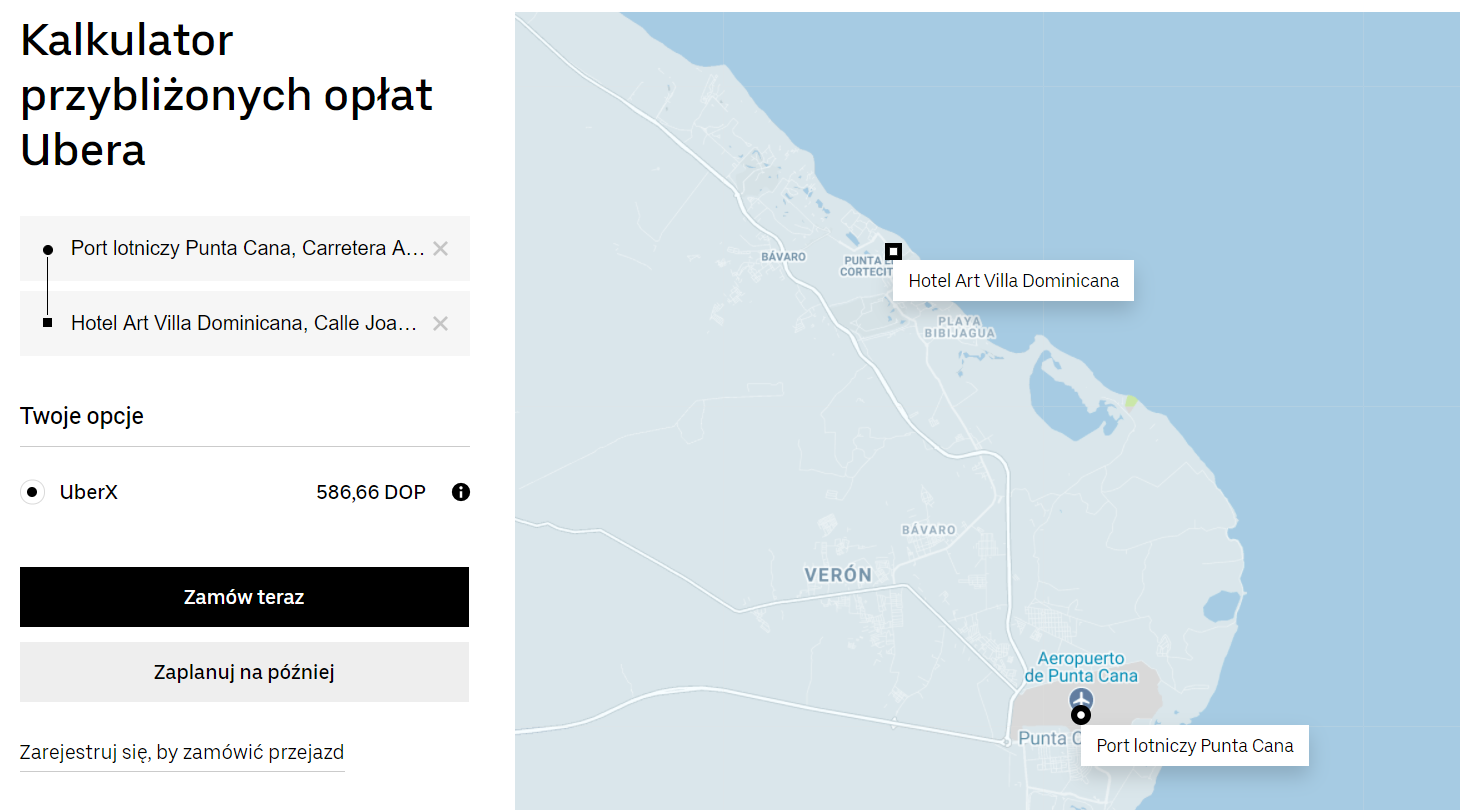This screenshot has height=810, width=1463.
Task: Click the Port lotniczy Punta Cana map label
Action: pyautogui.click(x=1194, y=746)
